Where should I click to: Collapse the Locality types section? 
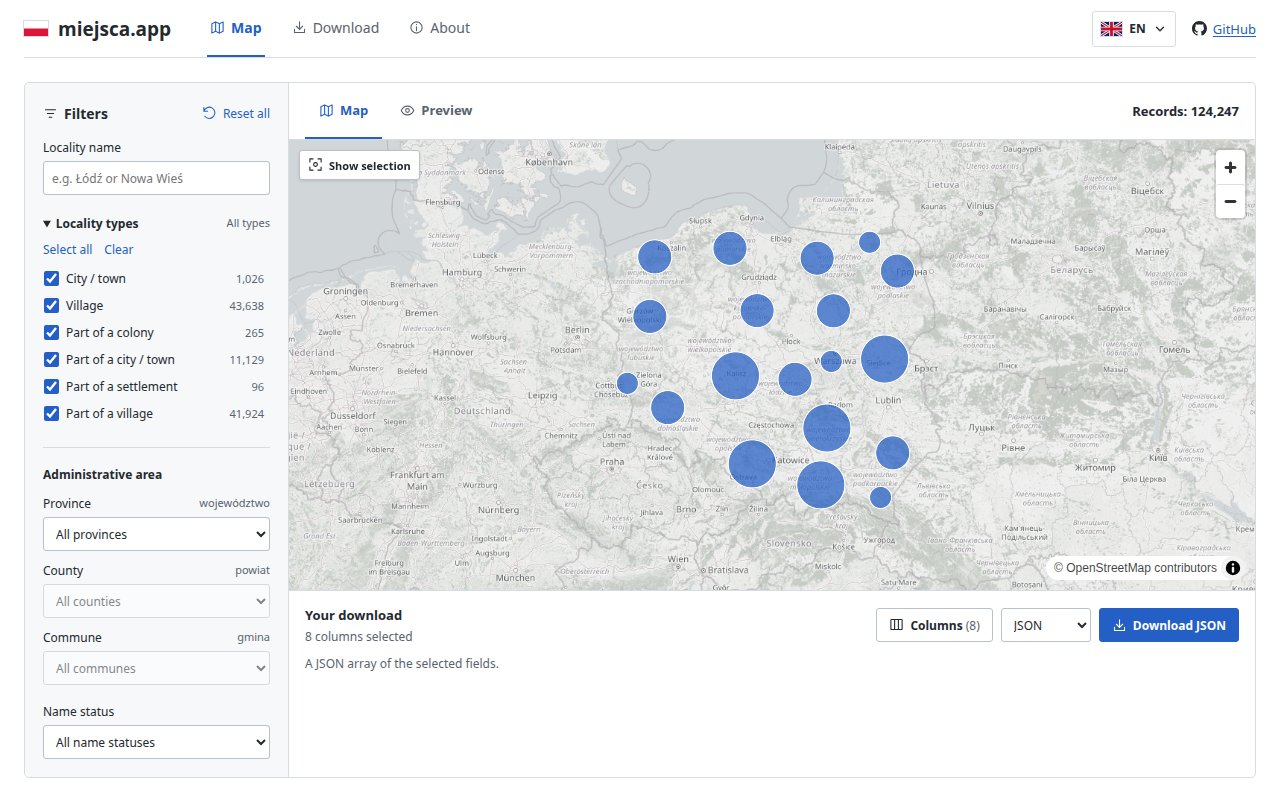coord(91,223)
